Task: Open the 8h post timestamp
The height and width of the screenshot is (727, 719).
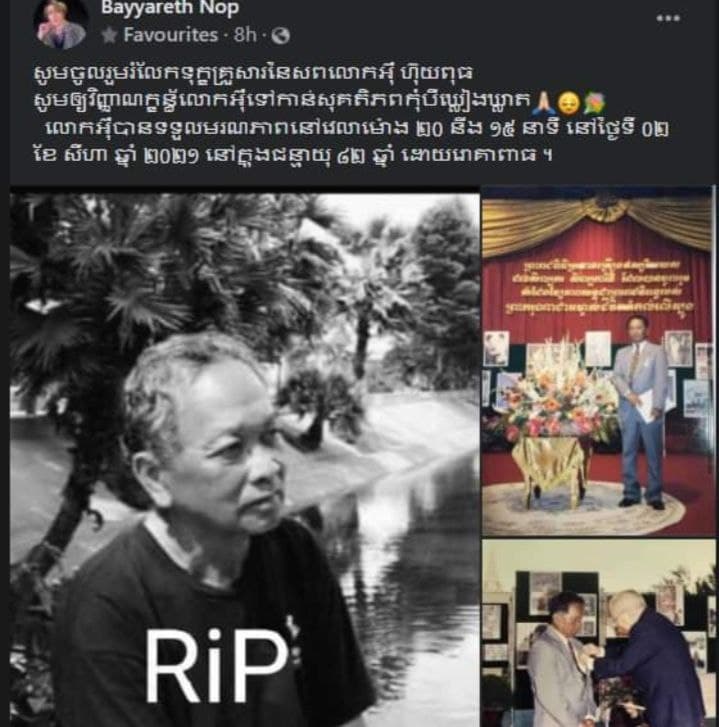Action: point(245,35)
